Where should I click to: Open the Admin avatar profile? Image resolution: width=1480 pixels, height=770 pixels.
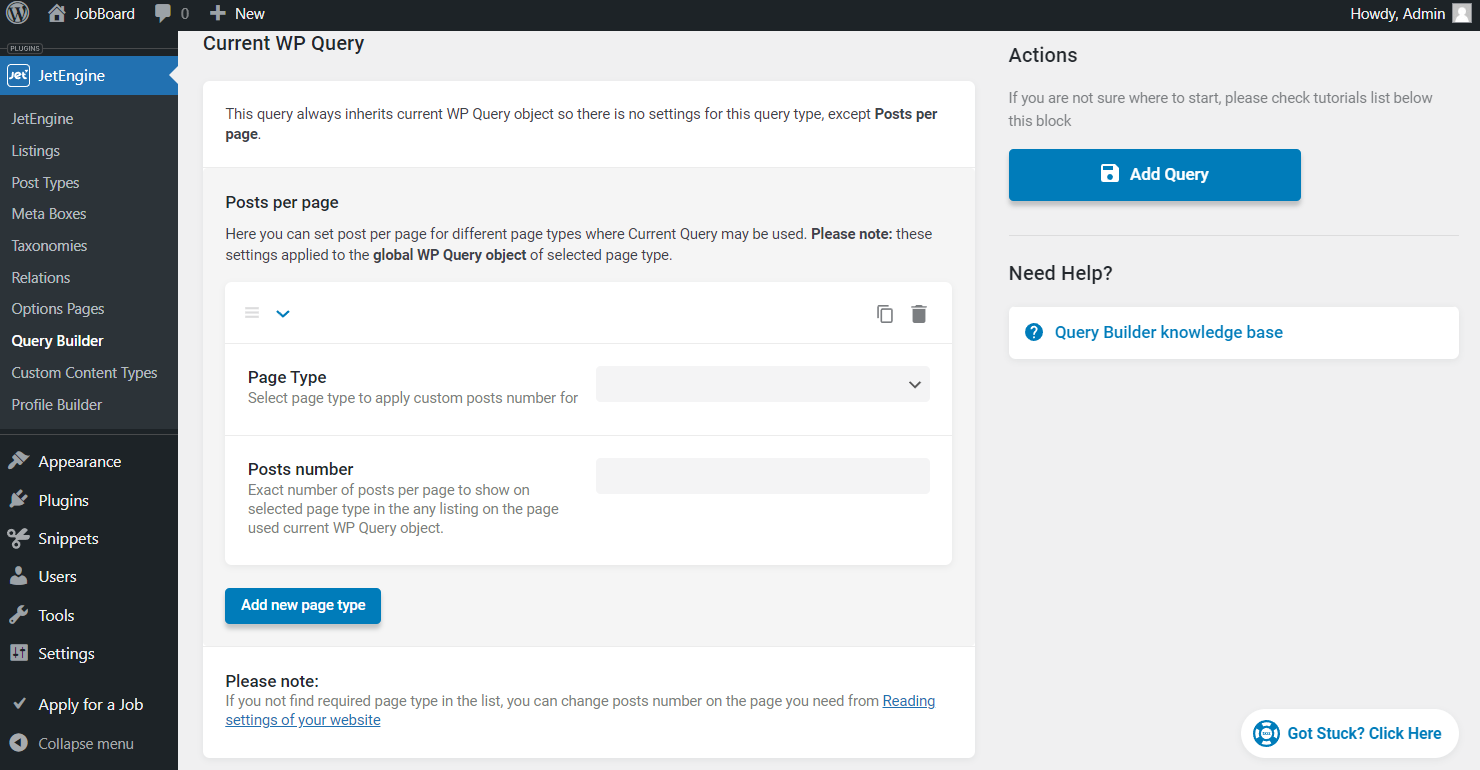[1462, 13]
